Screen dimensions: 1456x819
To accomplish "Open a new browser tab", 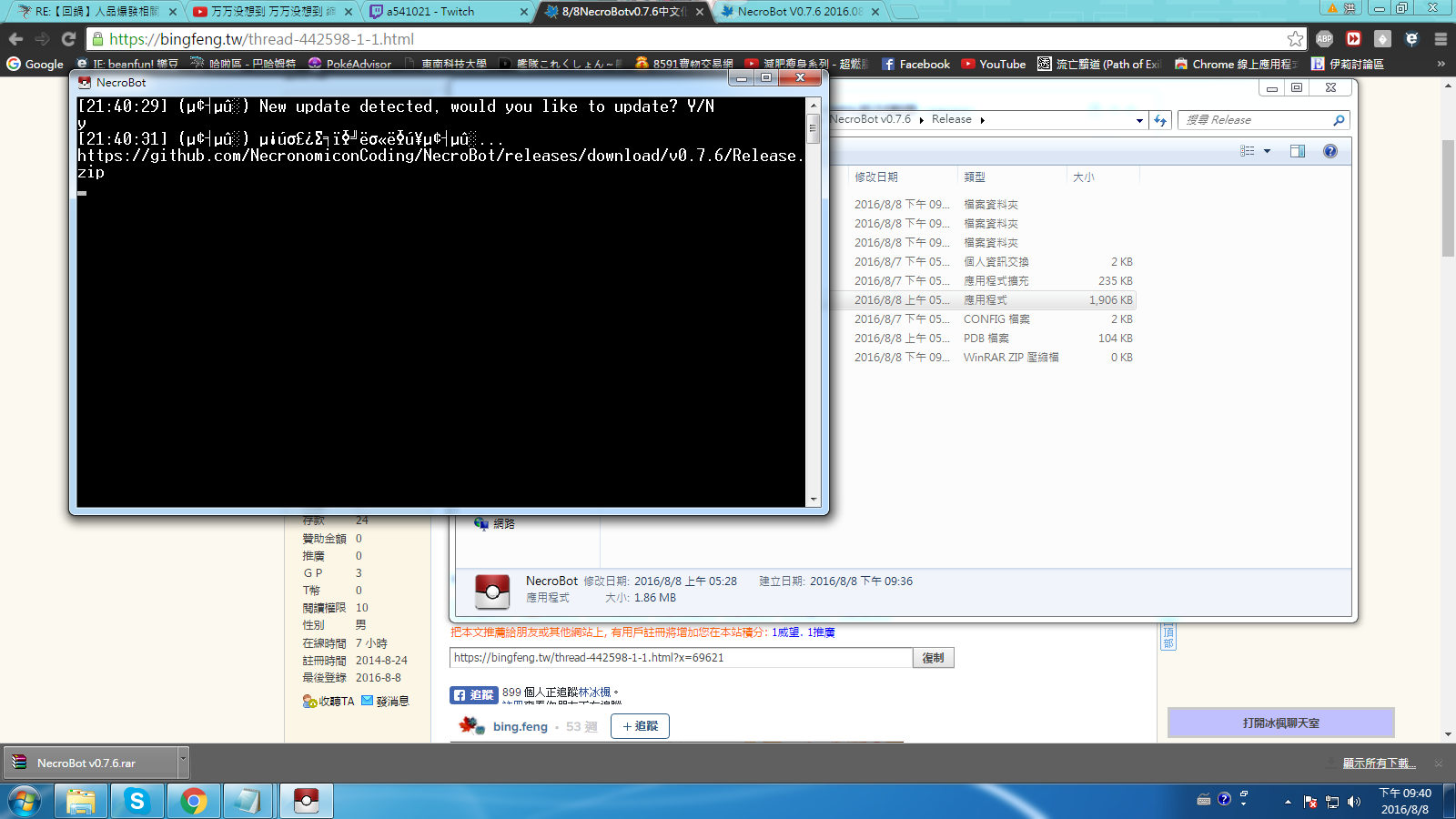I will [x=904, y=12].
